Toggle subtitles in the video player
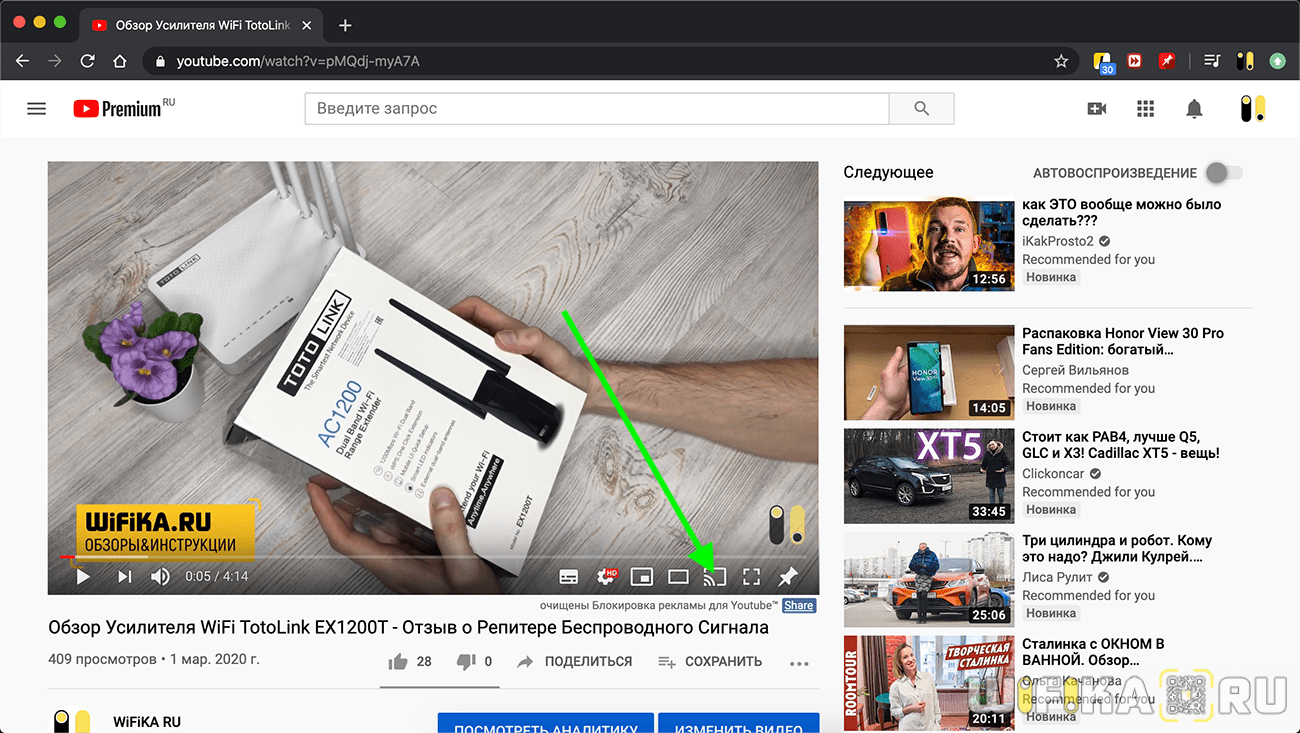The height and width of the screenshot is (733, 1300). point(569,577)
